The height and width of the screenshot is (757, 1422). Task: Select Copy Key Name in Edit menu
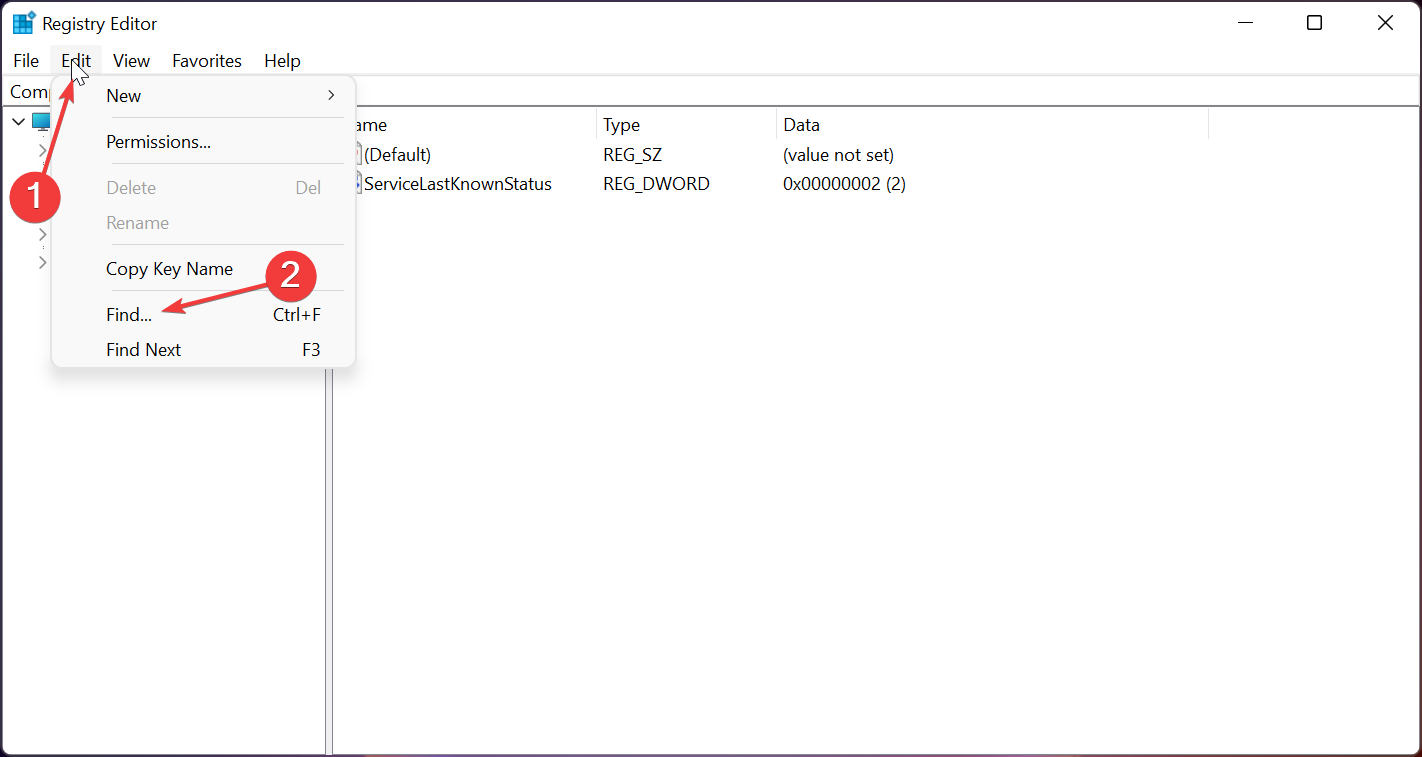204,269
